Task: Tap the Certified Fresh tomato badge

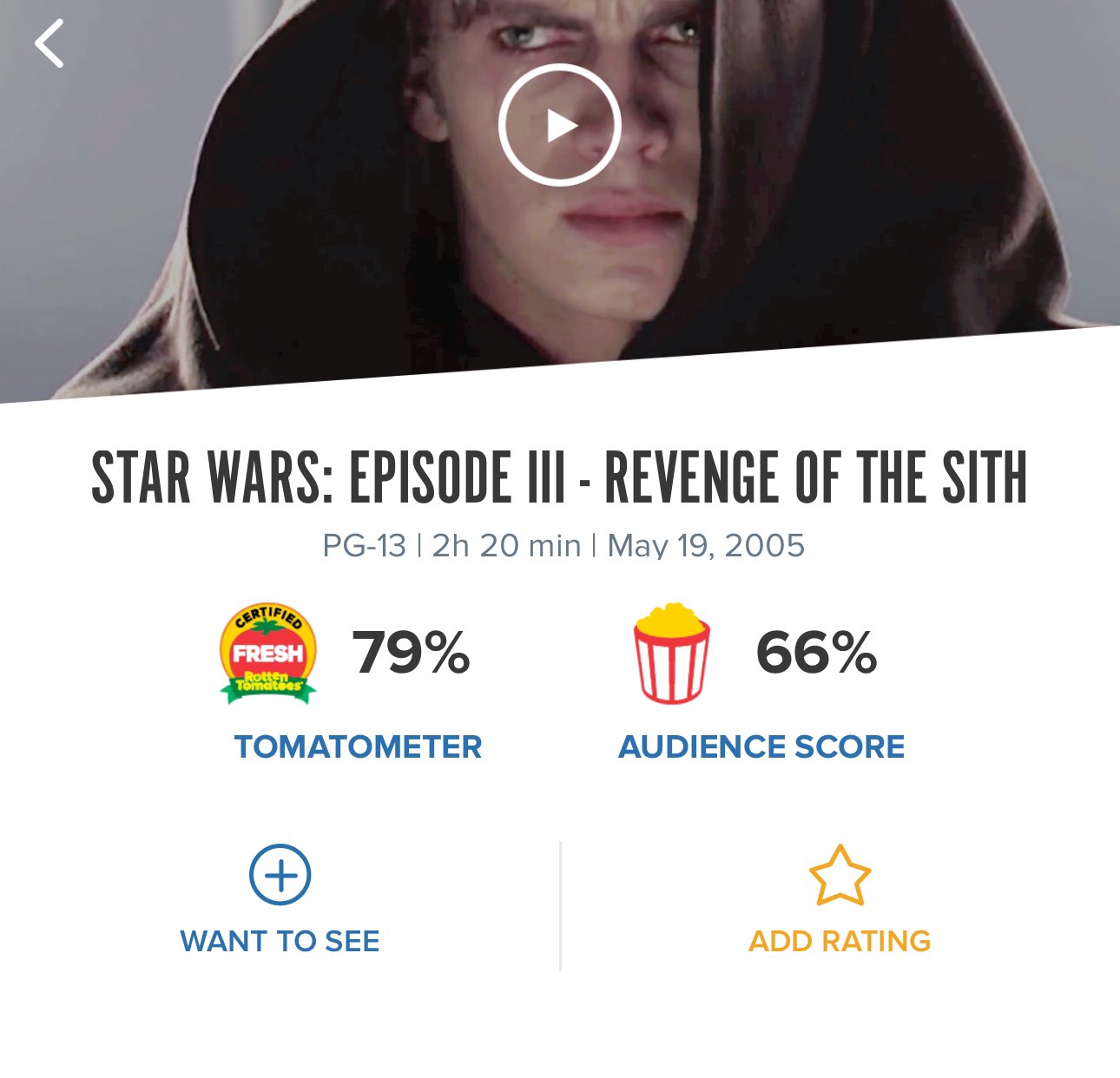Action: pyautogui.click(x=267, y=653)
